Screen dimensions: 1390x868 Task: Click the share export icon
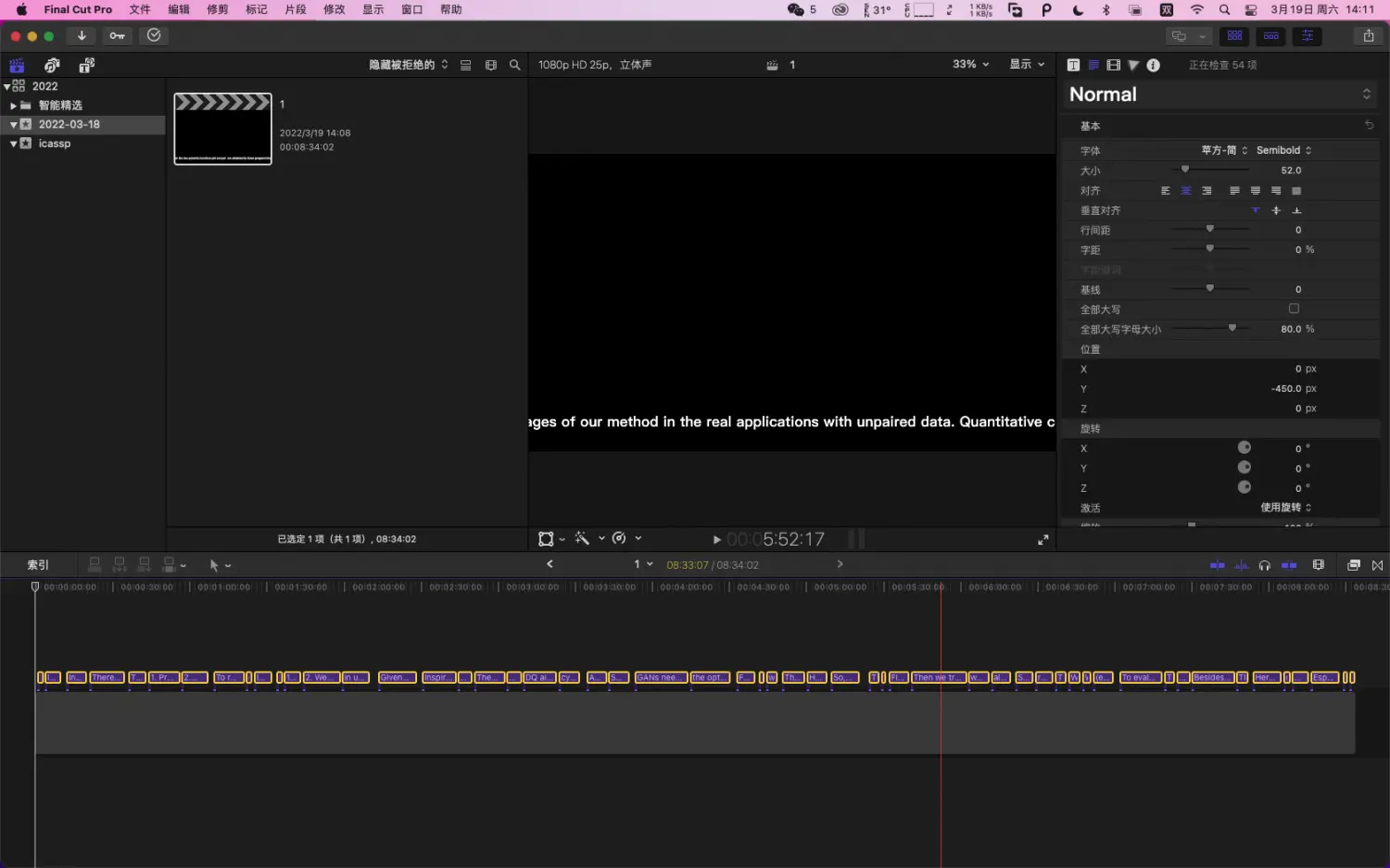click(x=1368, y=36)
